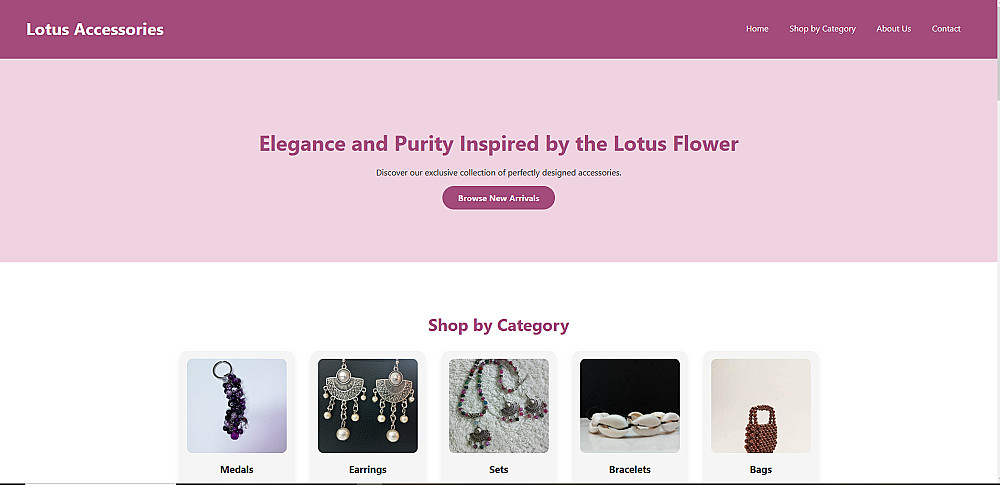This screenshot has height=485, width=1000.
Task: Click the Earrings category label
Action: [x=368, y=469]
